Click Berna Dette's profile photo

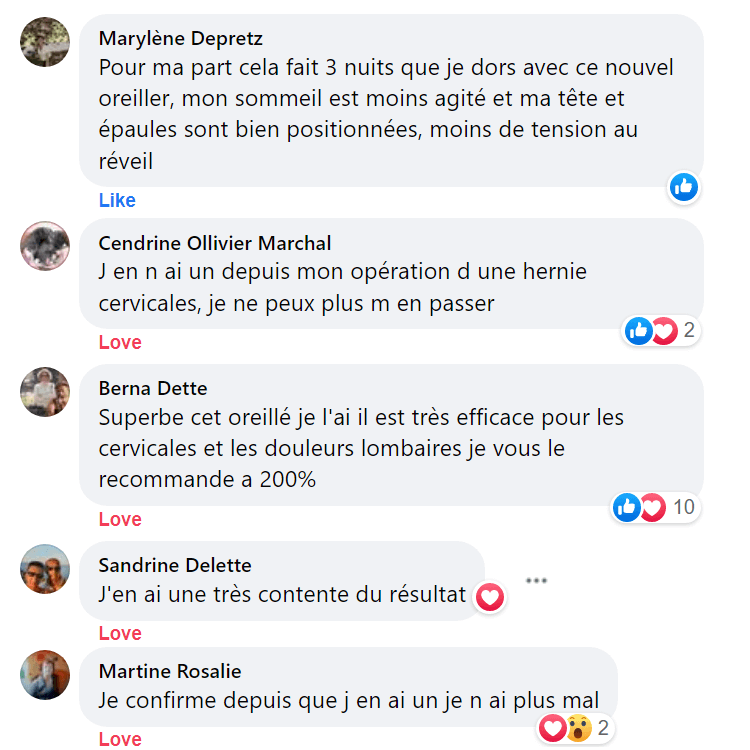pyautogui.click(x=45, y=391)
